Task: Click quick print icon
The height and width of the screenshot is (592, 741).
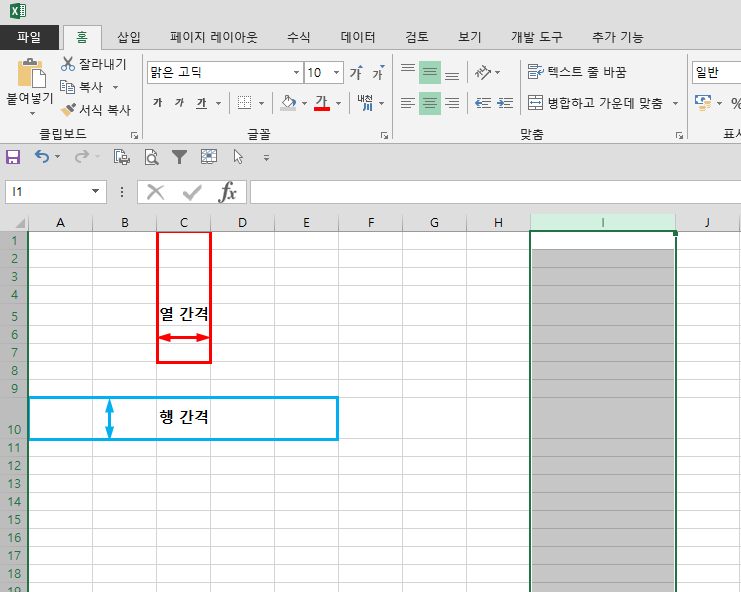Action: pos(122,157)
